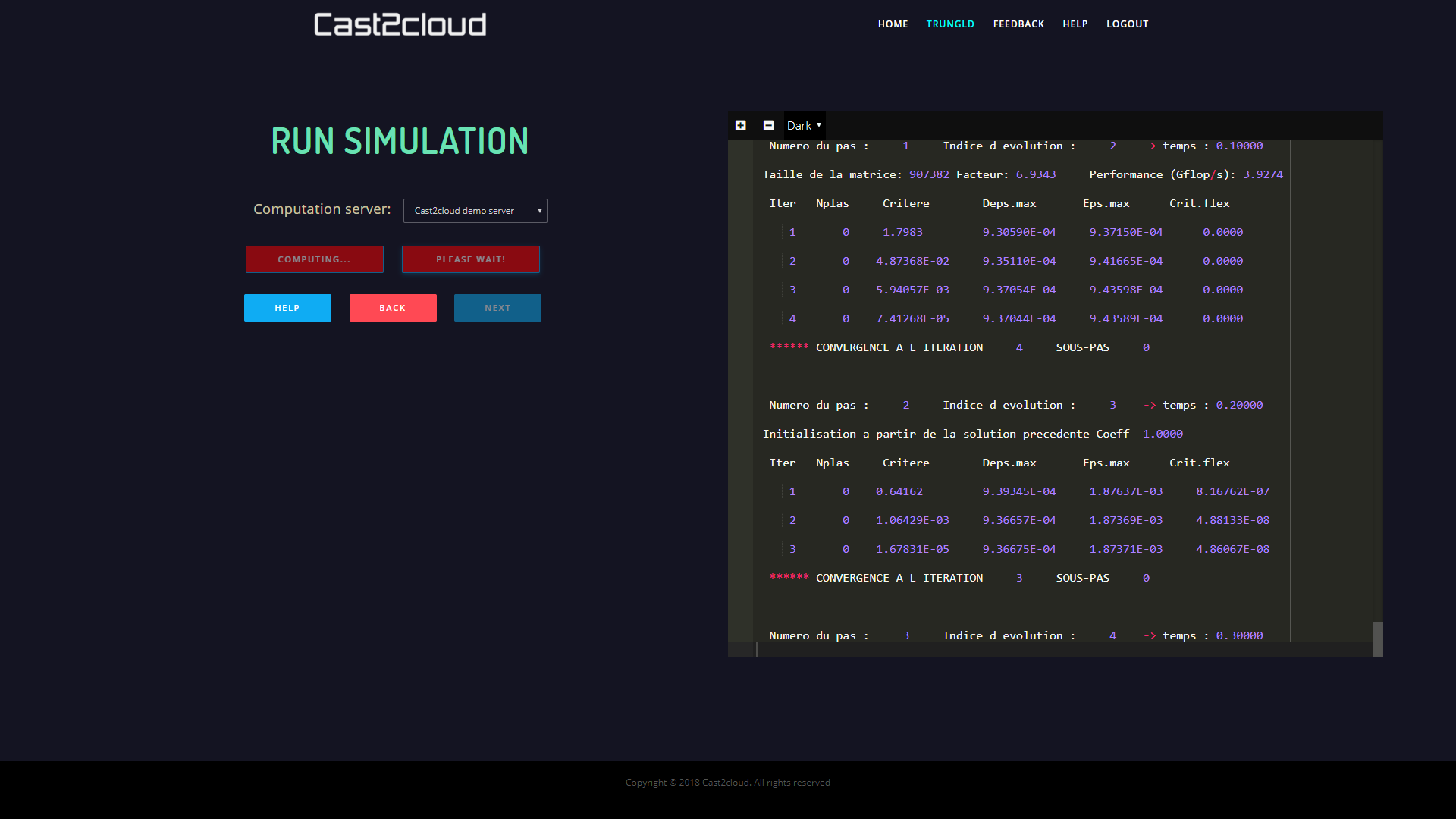Click the copyright text in the footer
Viewport: 1456px width, 819px height.
click(x=727, y=783)
